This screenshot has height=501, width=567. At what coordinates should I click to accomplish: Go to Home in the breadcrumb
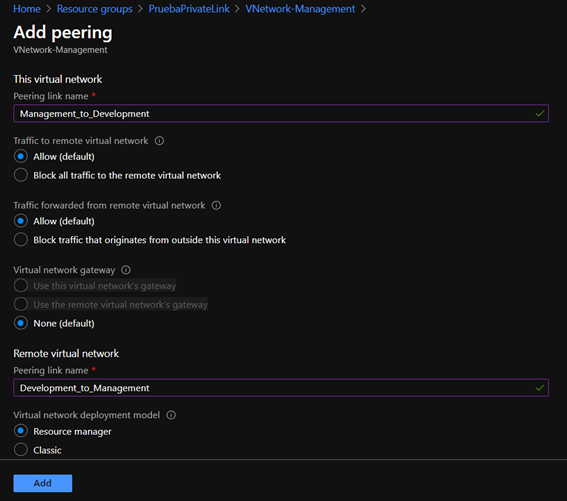pos(27,9)
